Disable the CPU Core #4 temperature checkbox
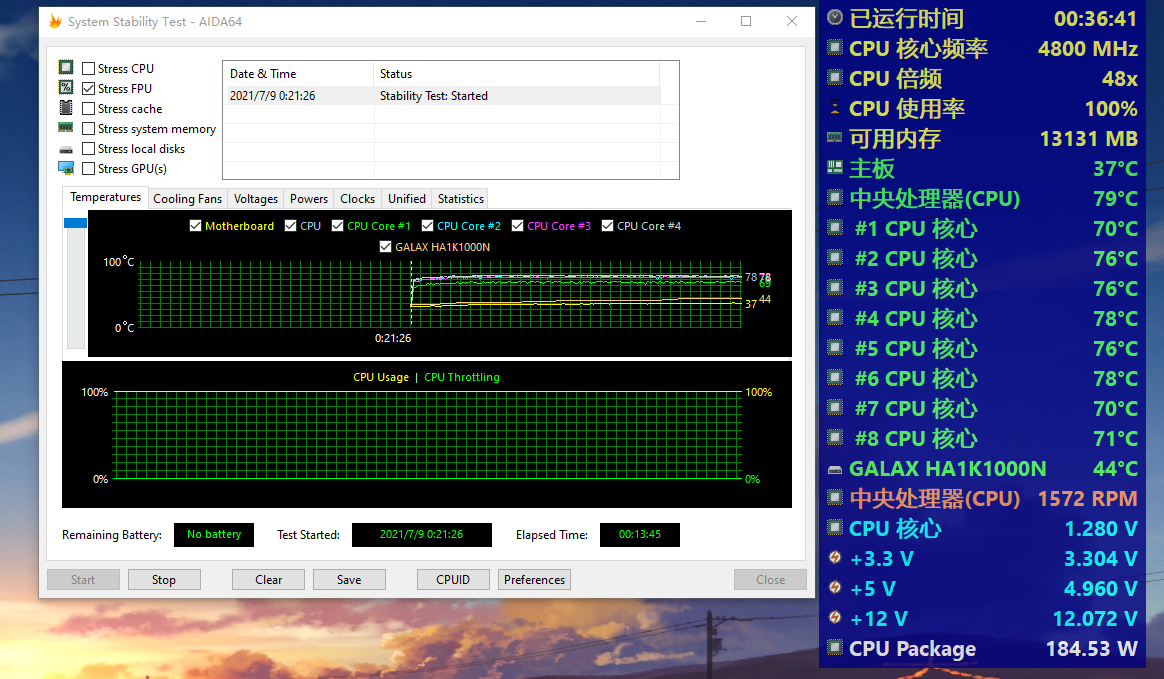Viewport: 1164px width, 679px height. click(607, 226)
